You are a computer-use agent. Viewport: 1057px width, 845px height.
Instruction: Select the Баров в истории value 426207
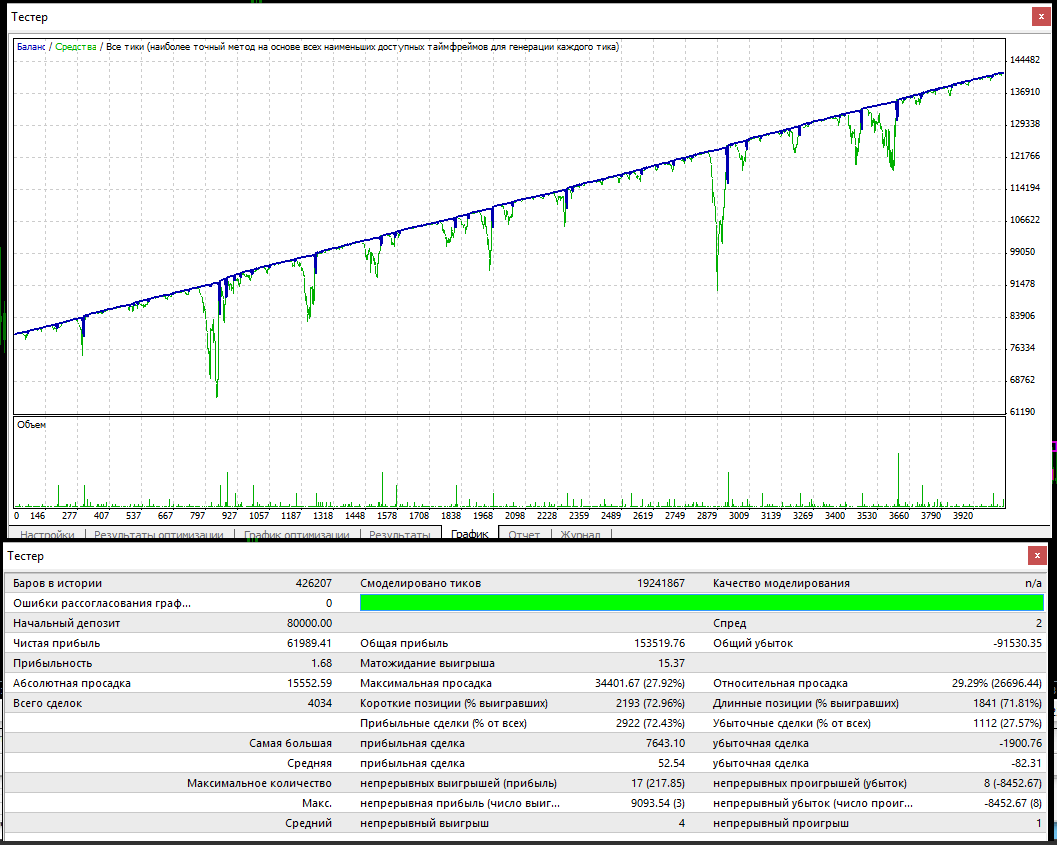click(x=313, y=583)
